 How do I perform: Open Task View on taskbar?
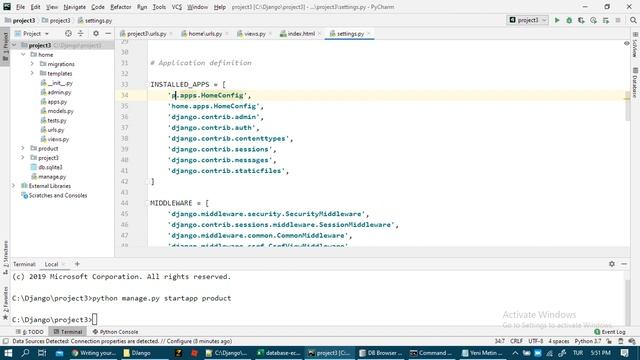click(42, 353)
